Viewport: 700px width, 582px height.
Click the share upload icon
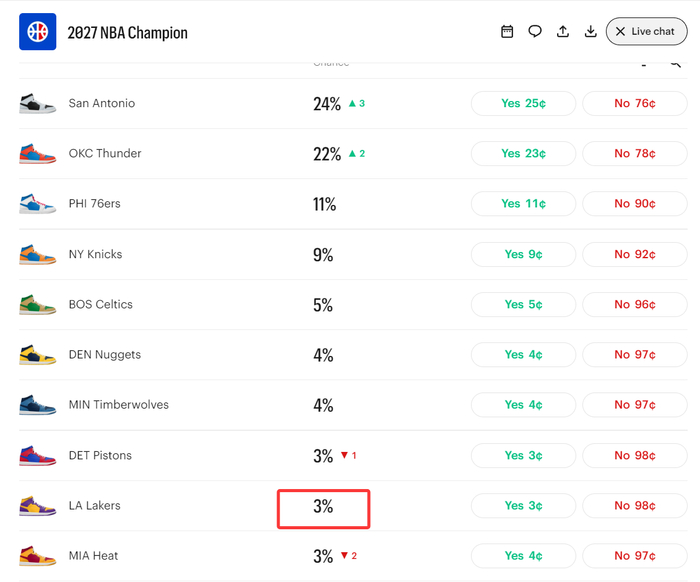click(562, 31)
